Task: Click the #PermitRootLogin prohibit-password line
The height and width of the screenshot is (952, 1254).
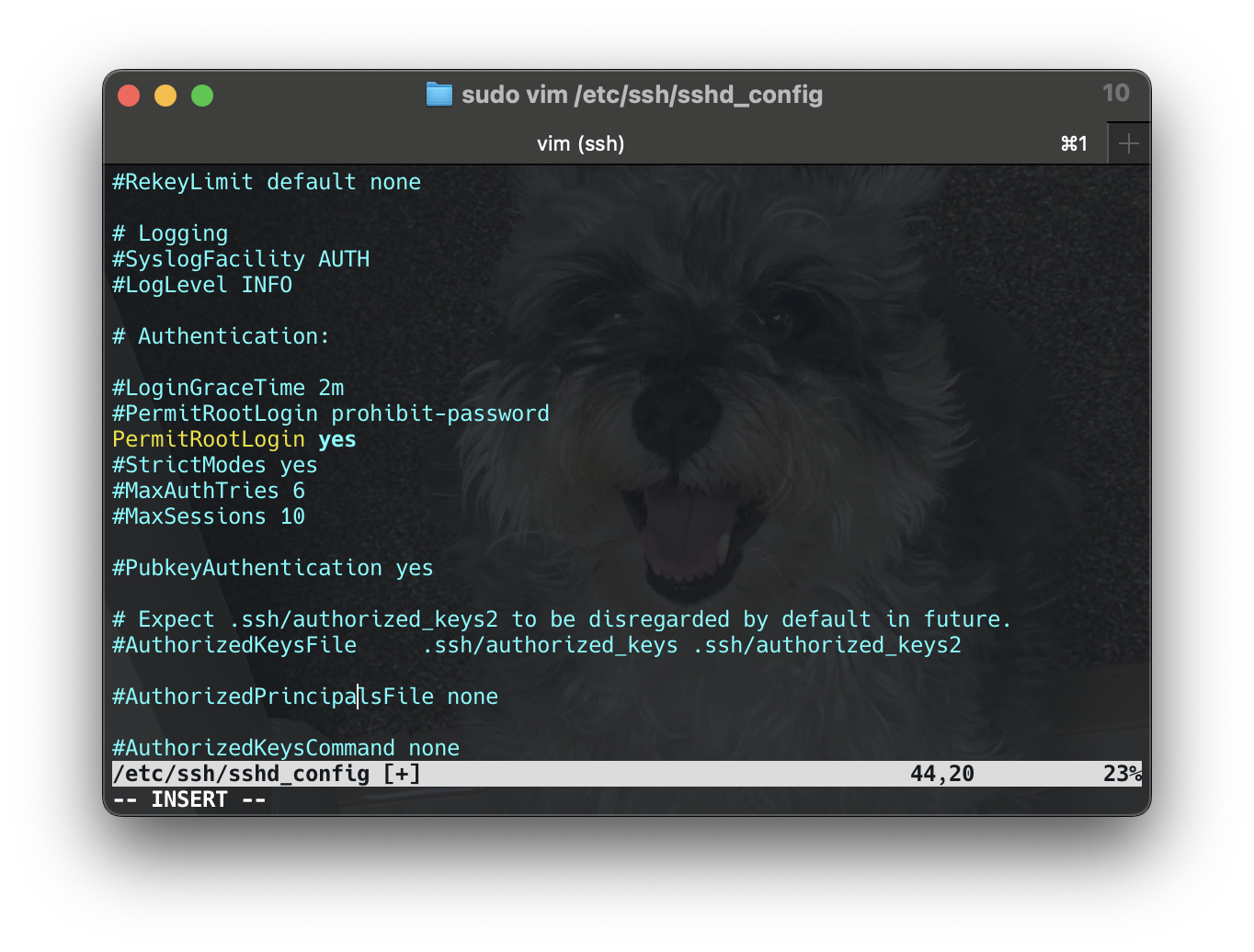Action: point(330,414)
